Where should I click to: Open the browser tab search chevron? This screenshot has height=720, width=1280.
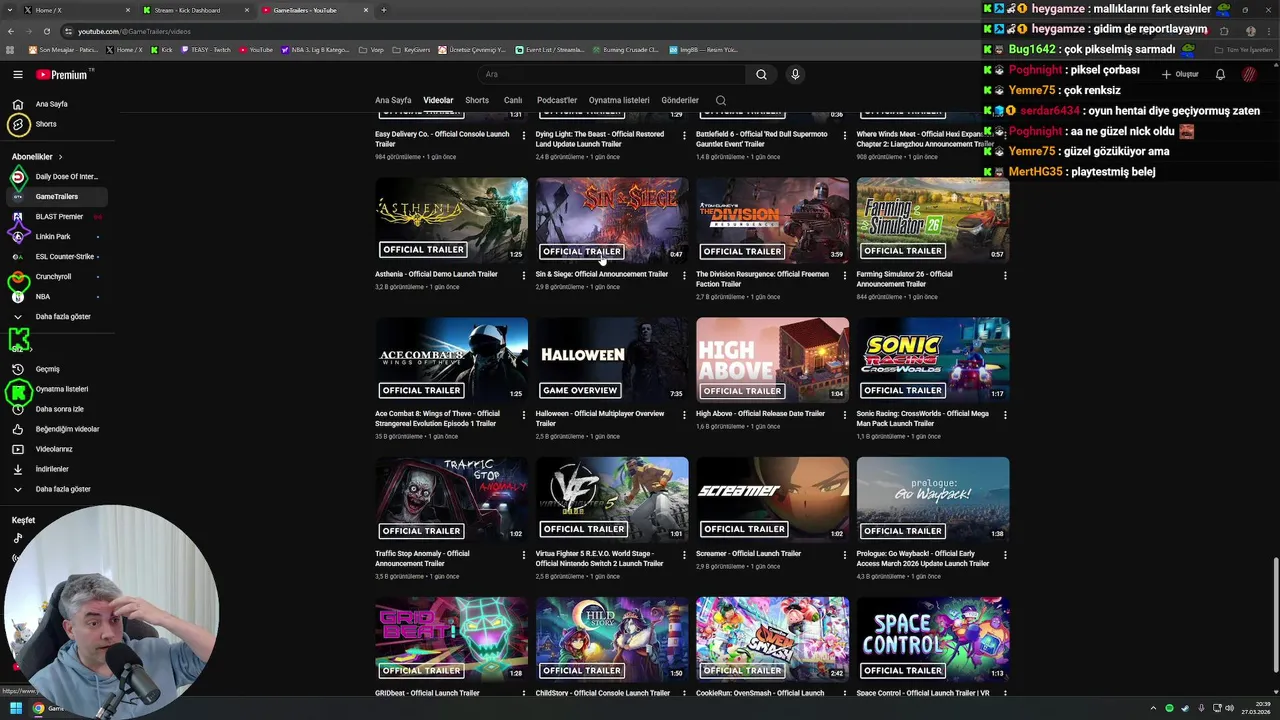[x=11, y=10]
